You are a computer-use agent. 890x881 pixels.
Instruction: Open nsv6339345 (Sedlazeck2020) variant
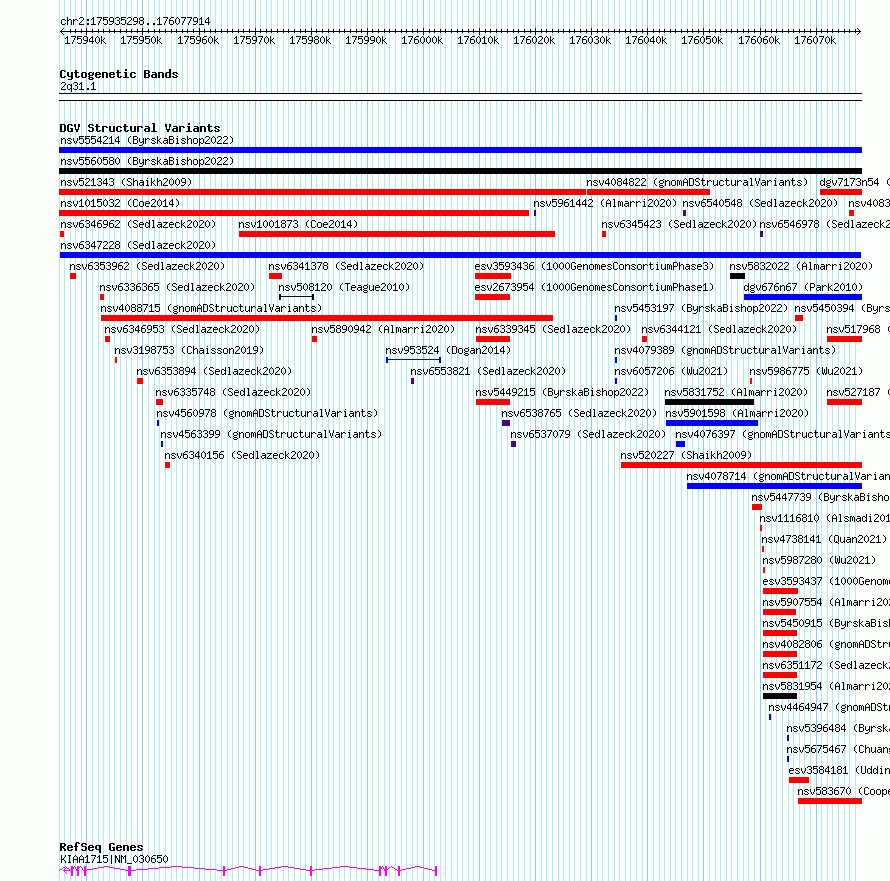pos(553,329)
